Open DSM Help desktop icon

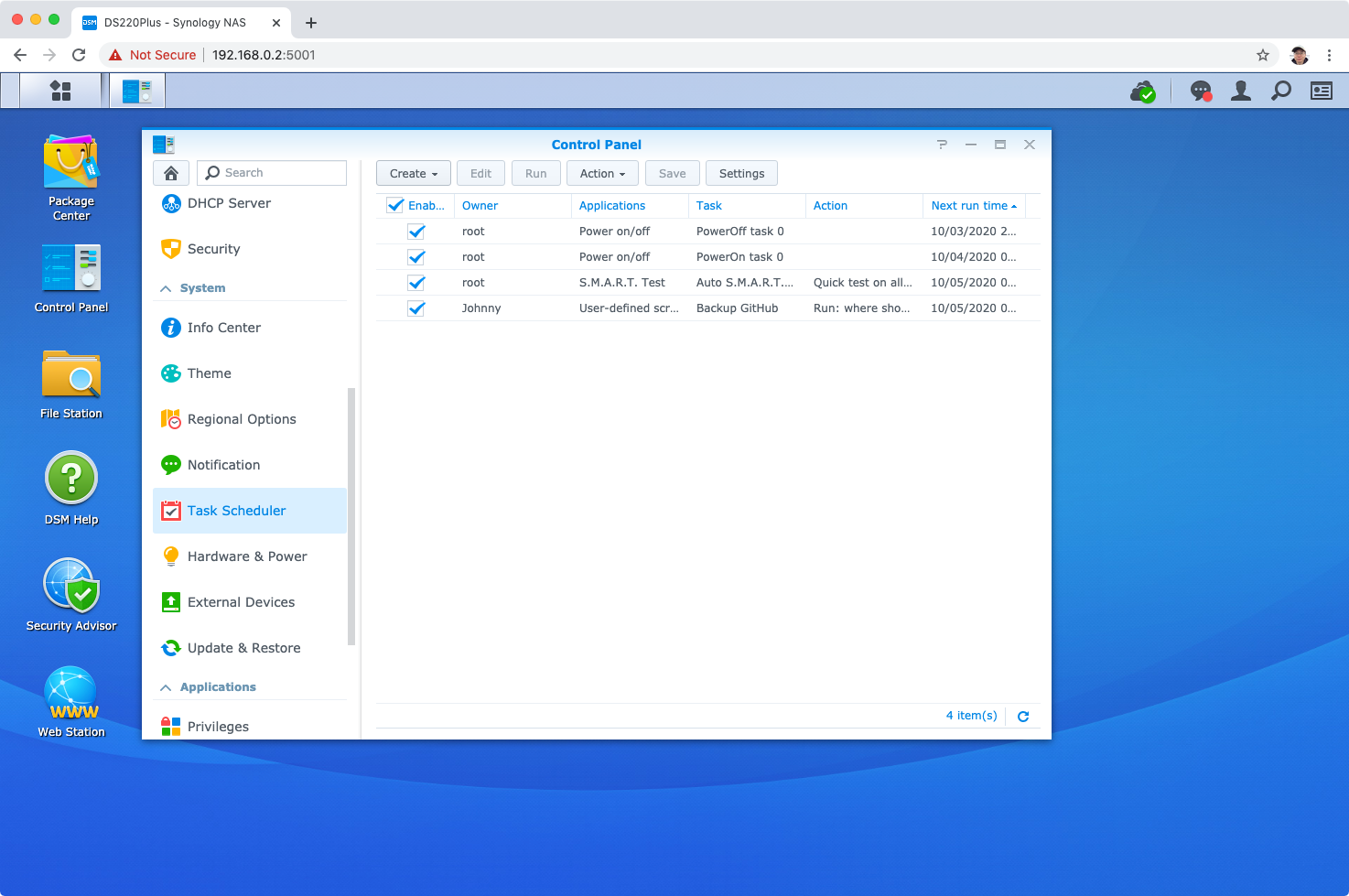(x=71, y=489)
